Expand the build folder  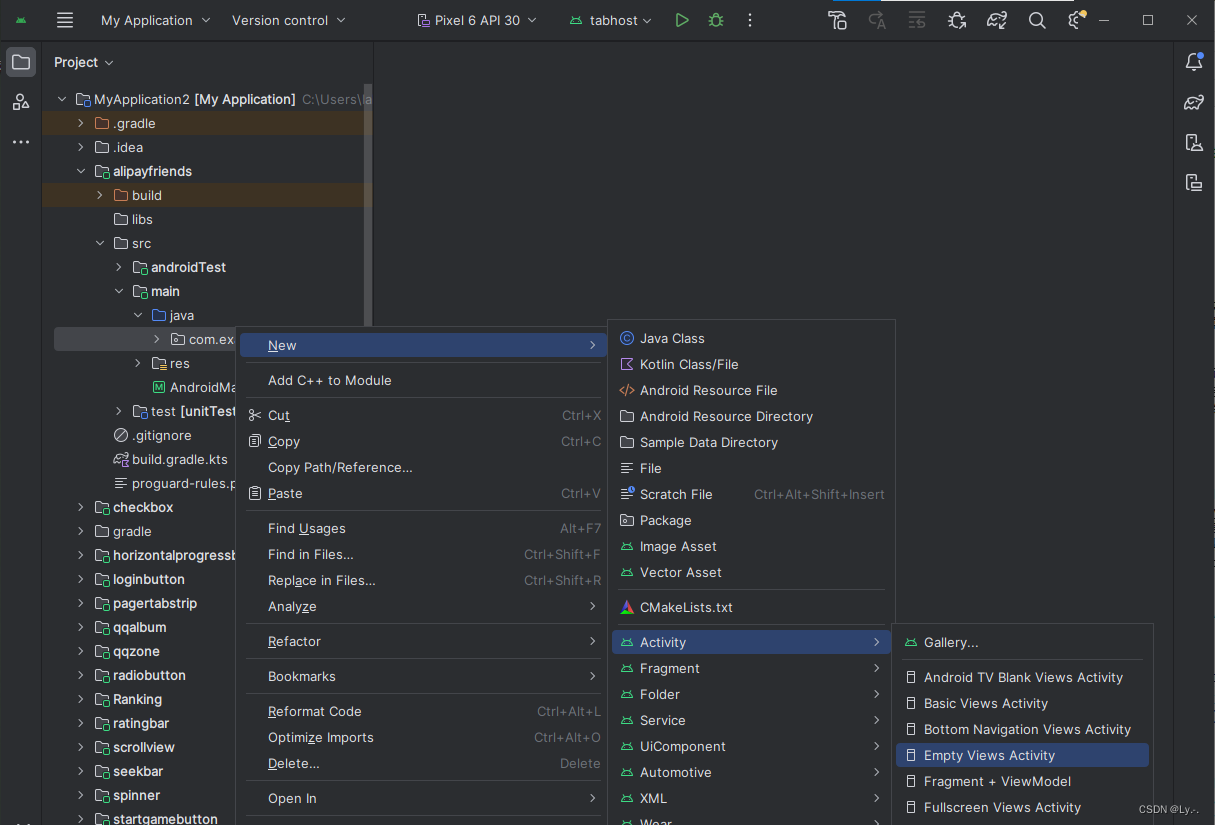point(100,195)
